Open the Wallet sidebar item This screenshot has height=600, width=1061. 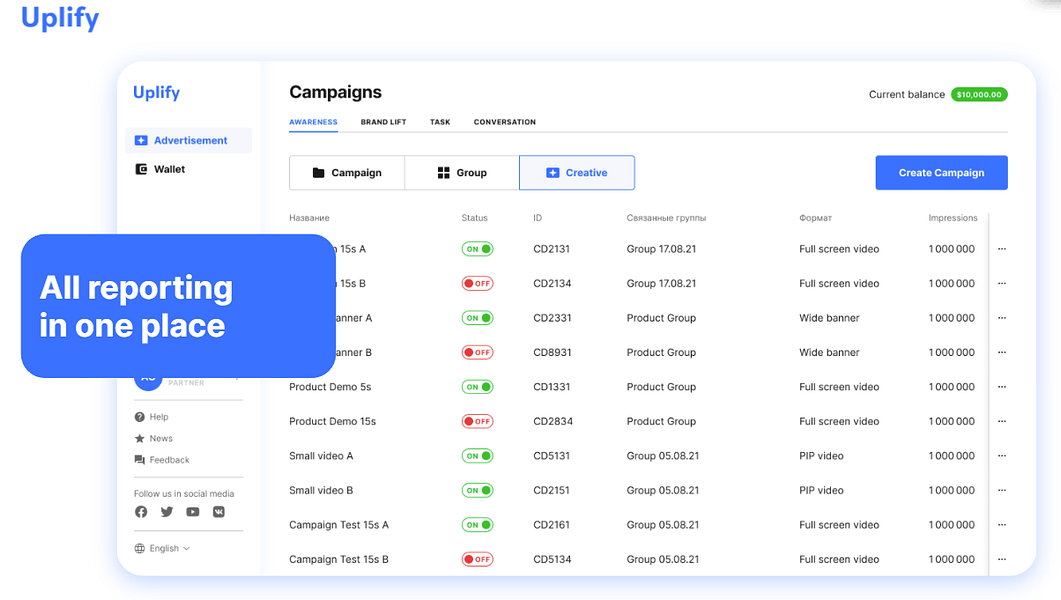click(x=160, y=169)
